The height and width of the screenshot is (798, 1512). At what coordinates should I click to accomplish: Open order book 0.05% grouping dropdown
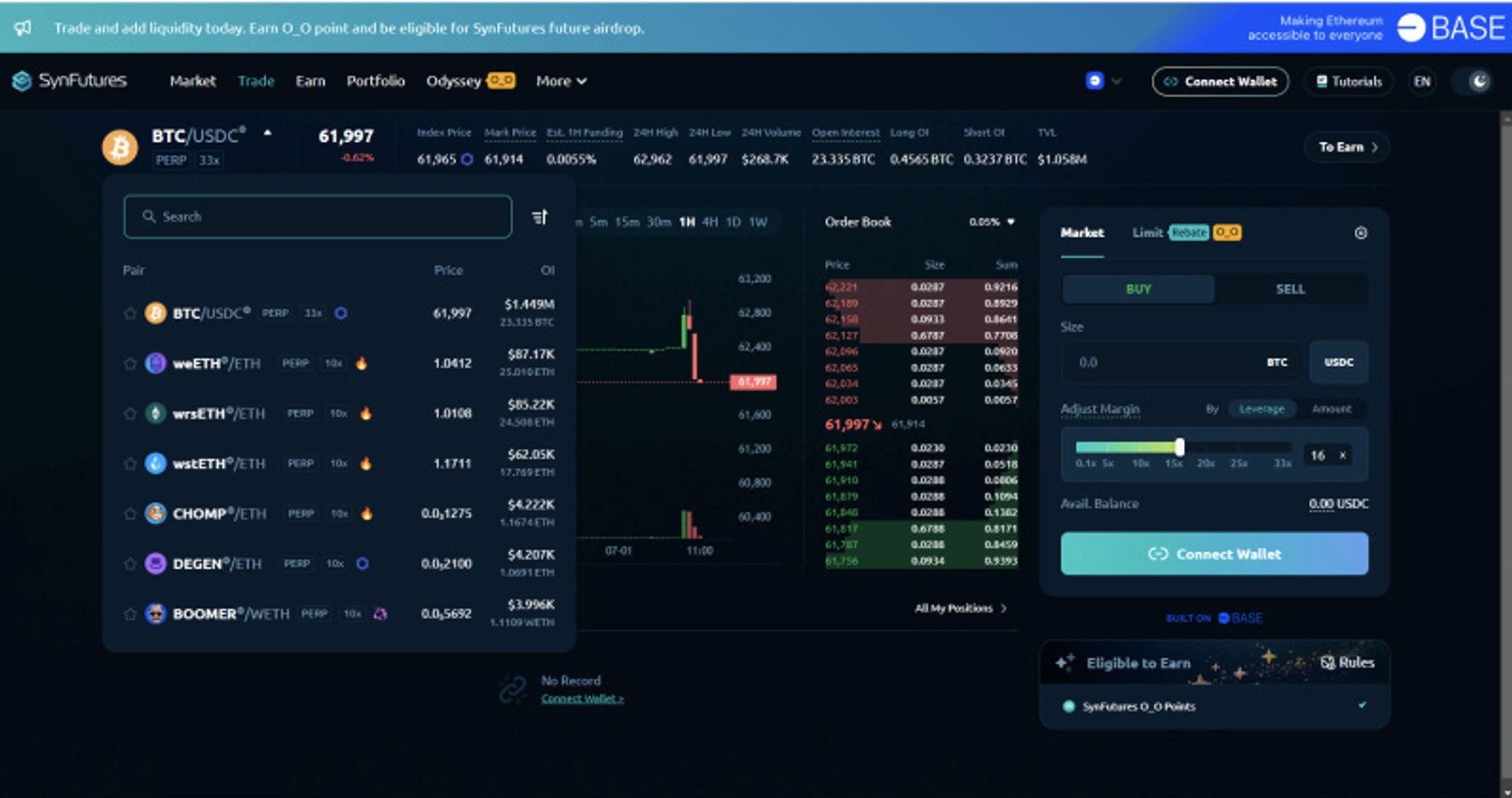(991, 222)
